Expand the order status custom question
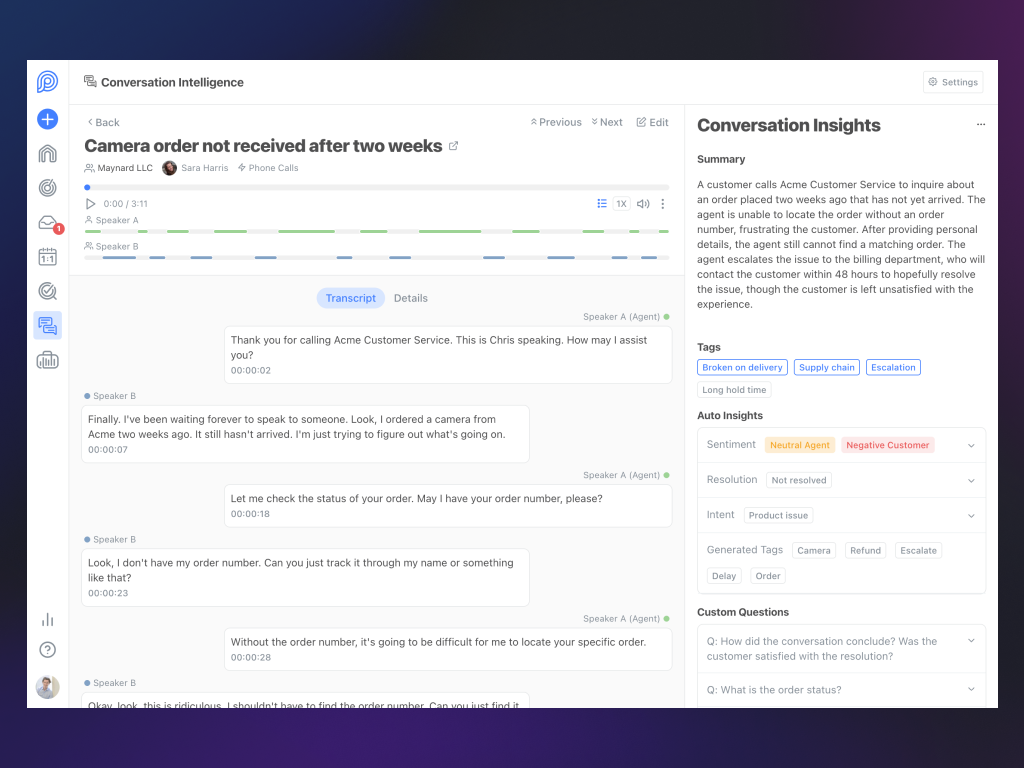 (968, 689)
